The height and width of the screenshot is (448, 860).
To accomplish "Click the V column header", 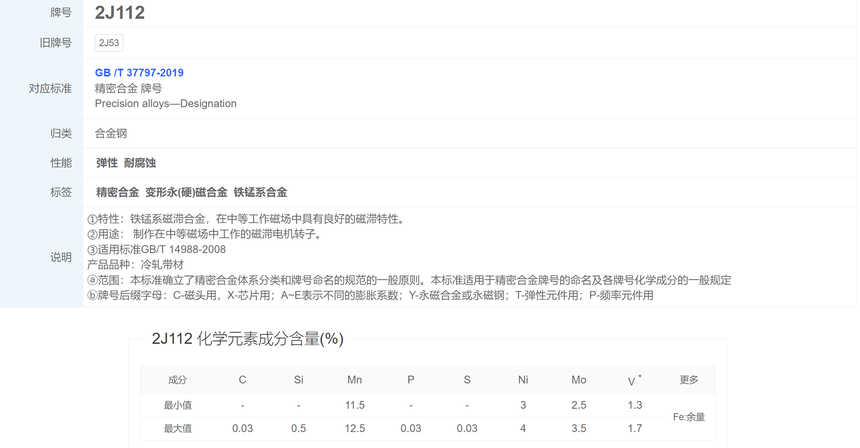I will (x=635, y=381).
